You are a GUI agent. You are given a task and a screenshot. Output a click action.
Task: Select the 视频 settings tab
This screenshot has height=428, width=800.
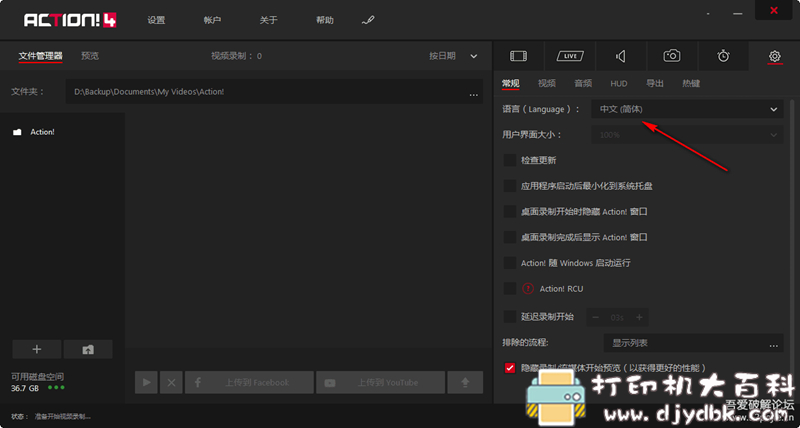pos(547,84)
